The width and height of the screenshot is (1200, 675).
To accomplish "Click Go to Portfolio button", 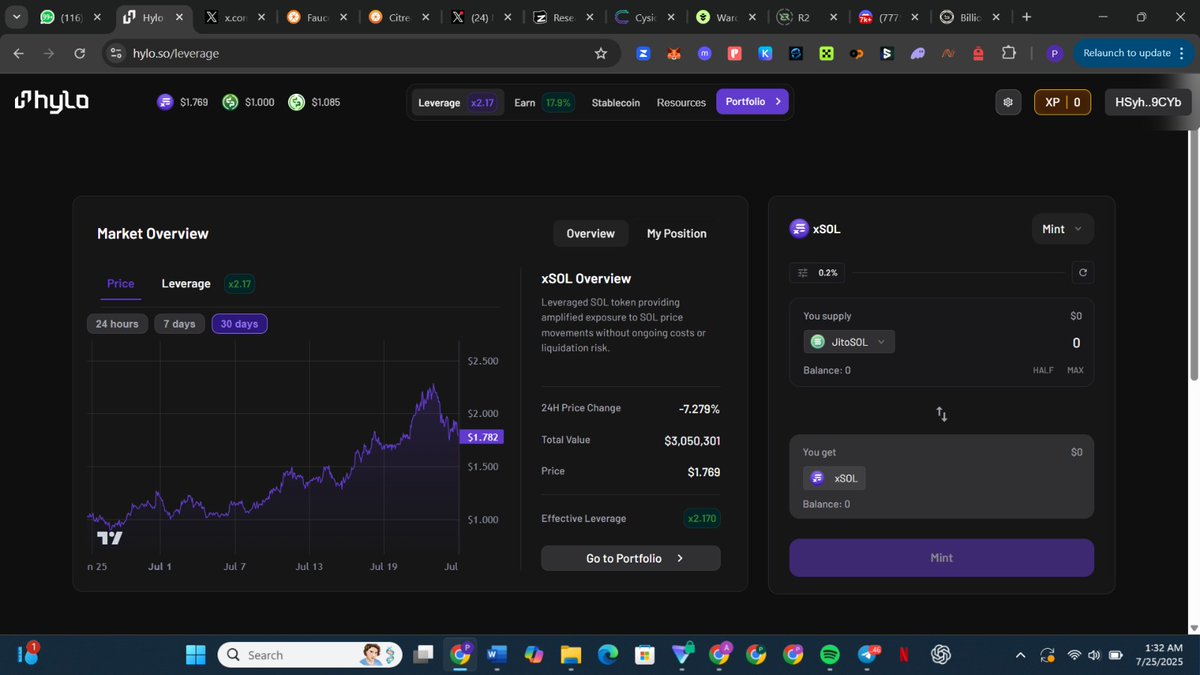I will [x=631, y=558].
